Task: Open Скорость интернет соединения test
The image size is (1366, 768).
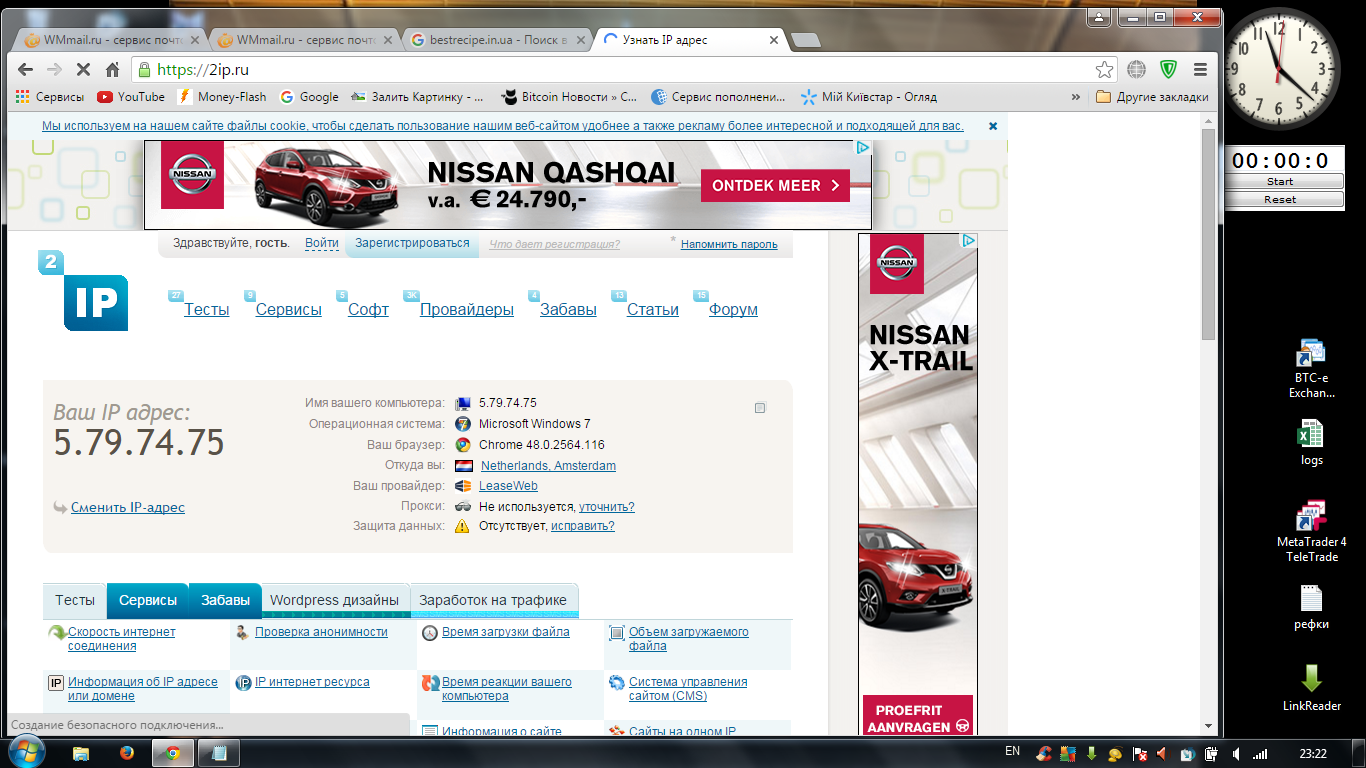Action: 122,639
